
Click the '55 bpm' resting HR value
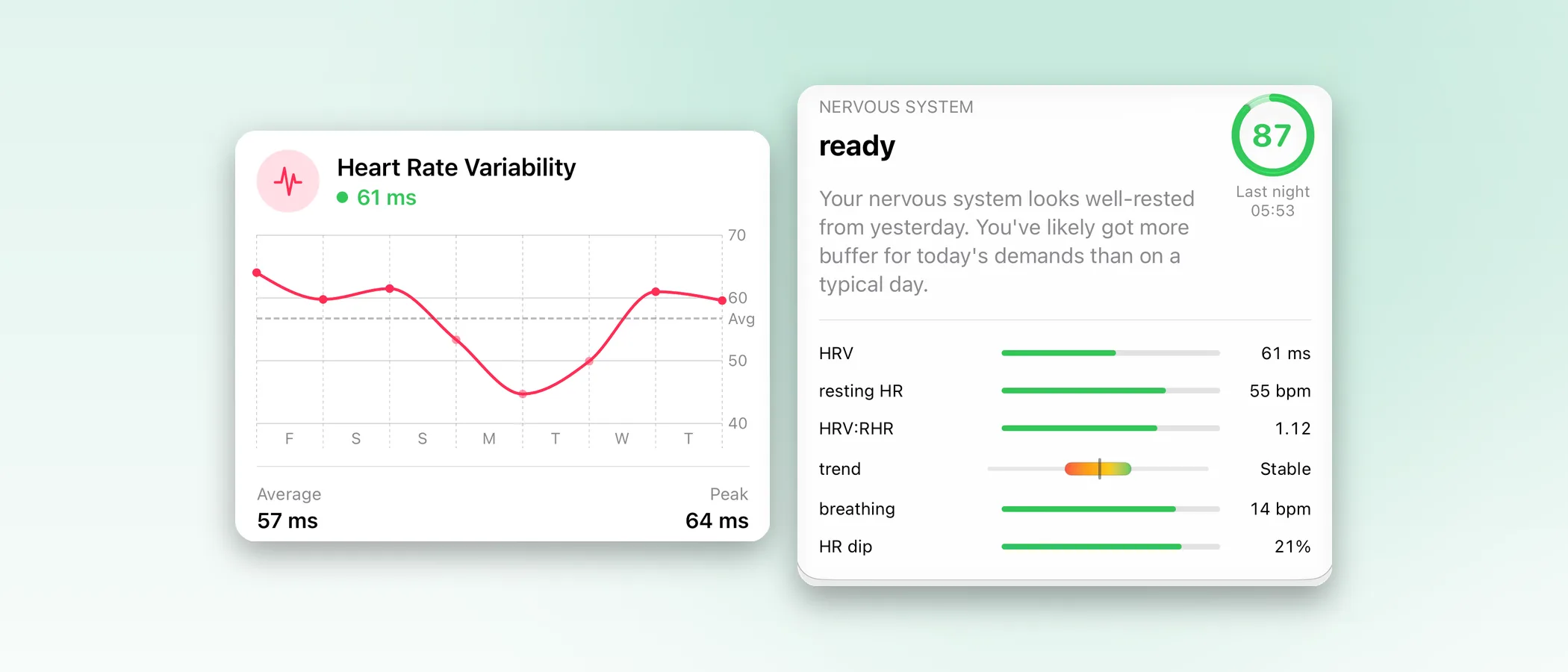(x=1280, y=391)
